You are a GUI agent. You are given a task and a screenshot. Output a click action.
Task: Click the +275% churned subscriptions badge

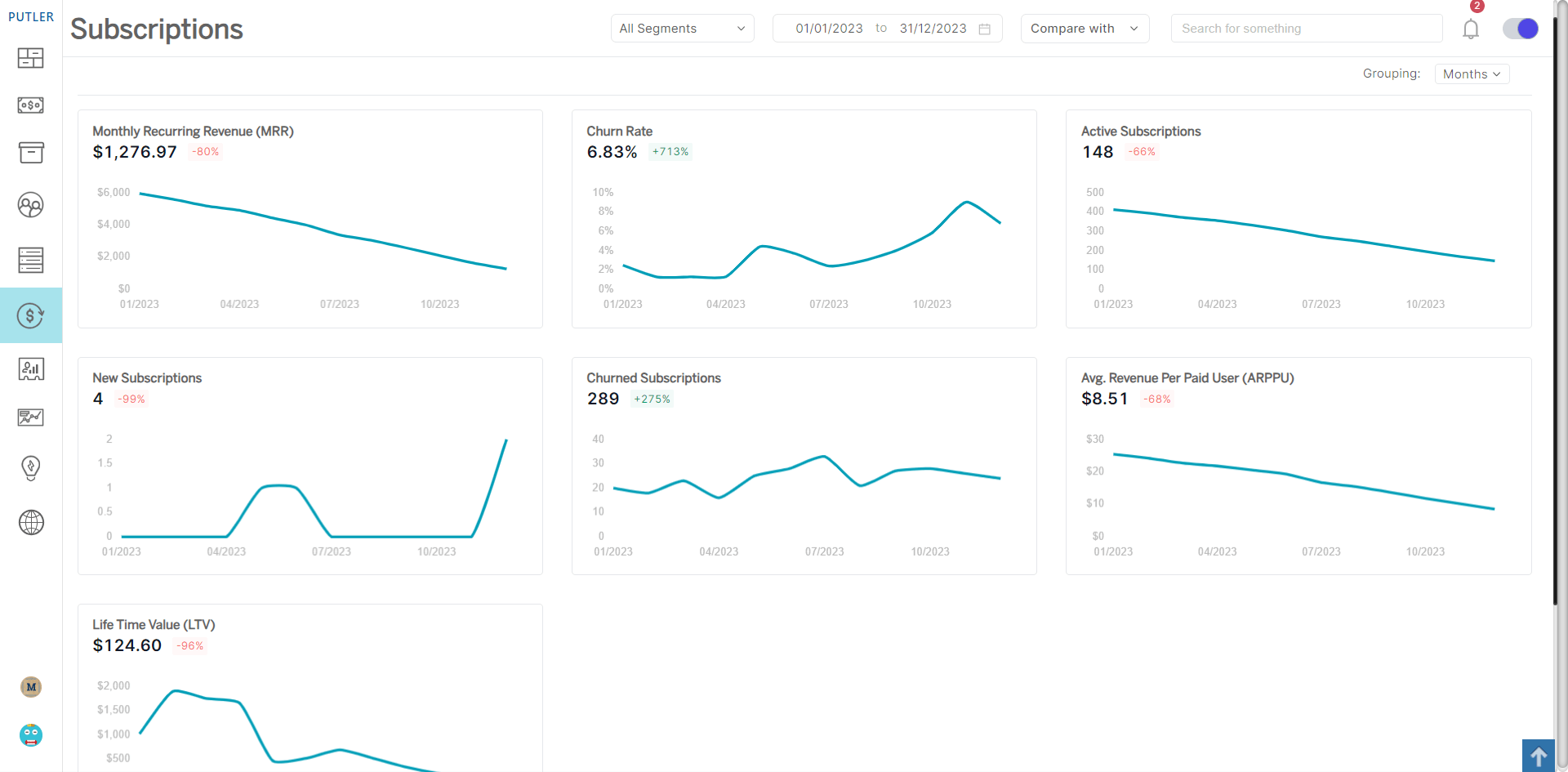(652, 399)
